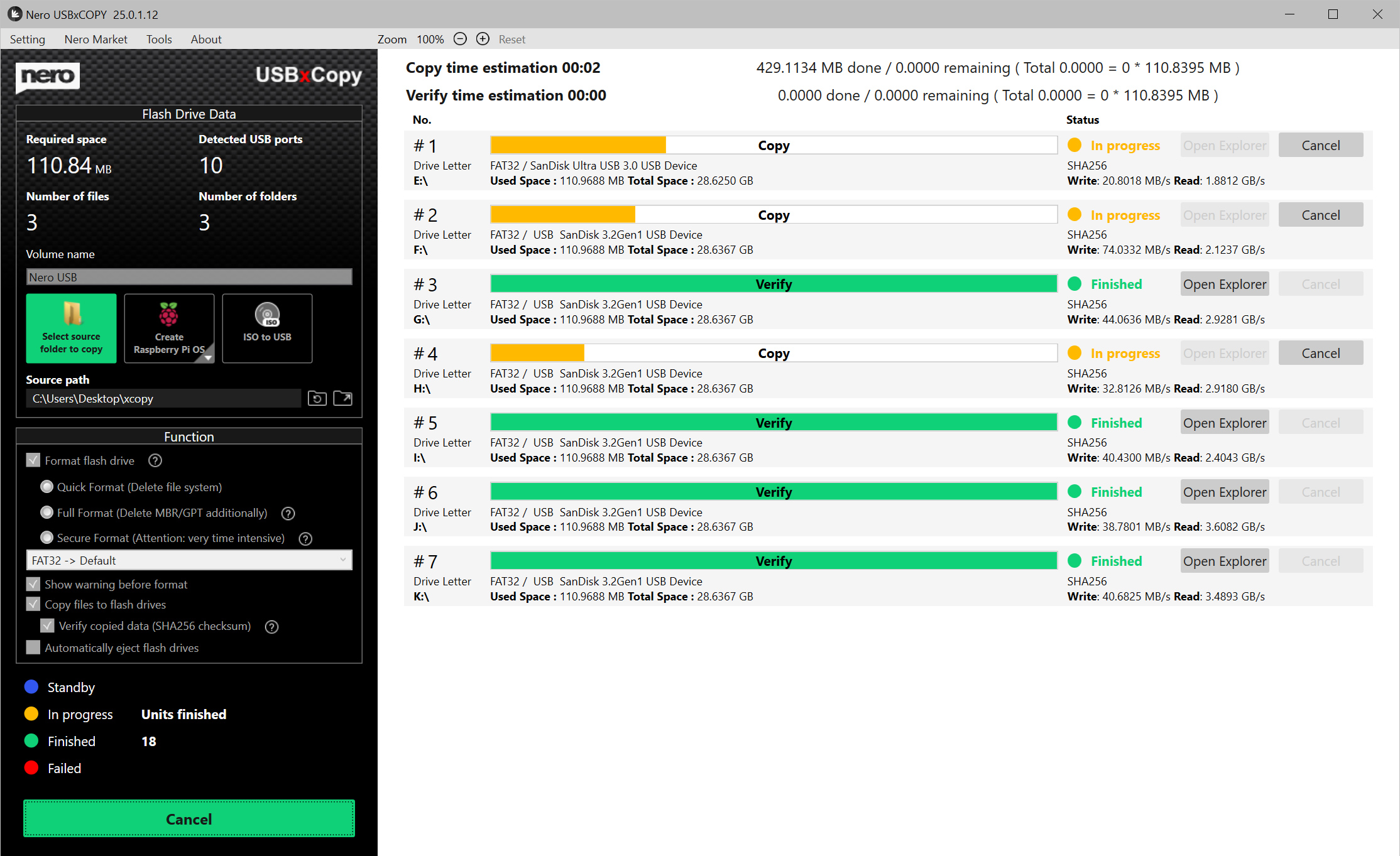Click the yellow In progress legend dot
The width and height of the screenshot is (1400, 856).
click(31, 714)
